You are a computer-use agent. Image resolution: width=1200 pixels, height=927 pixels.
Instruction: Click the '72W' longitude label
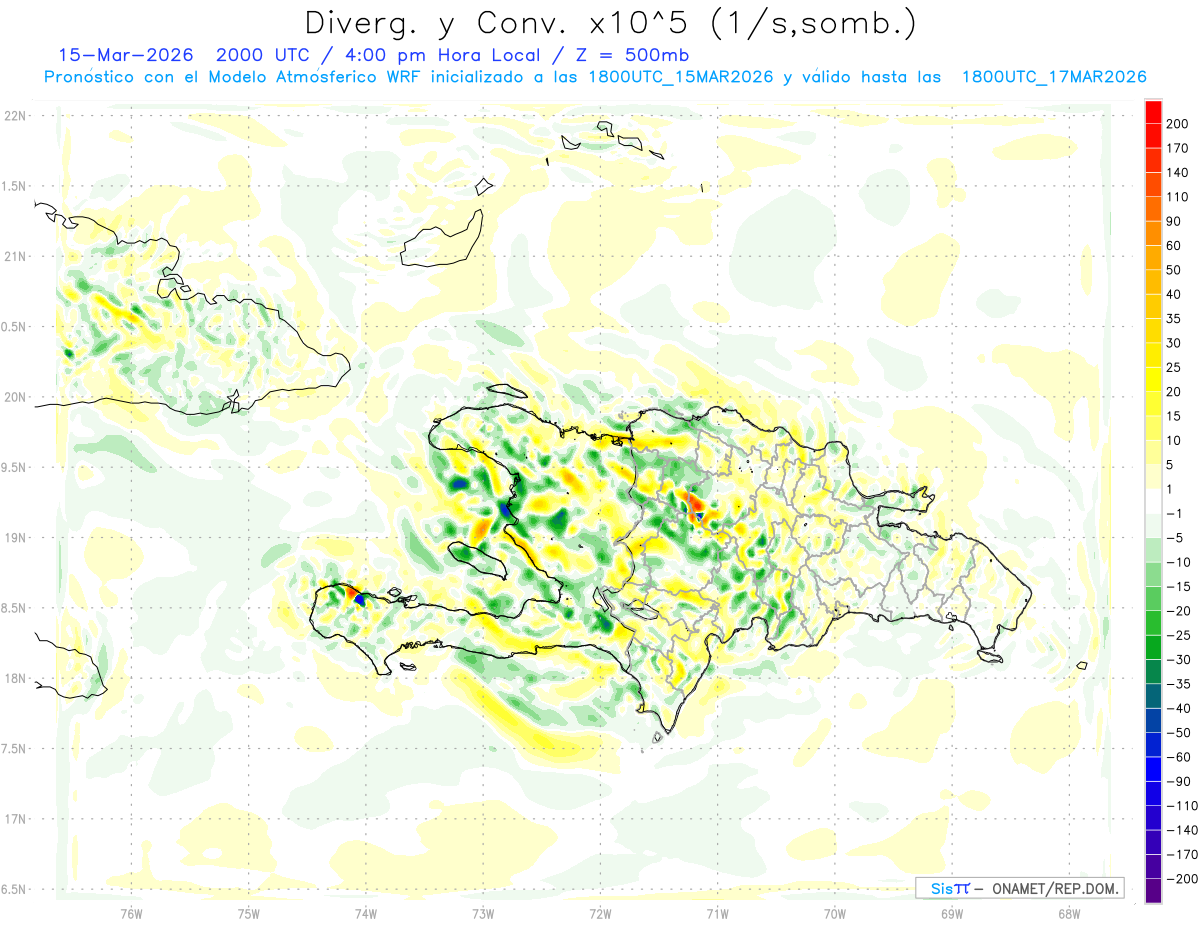point(600,913)
